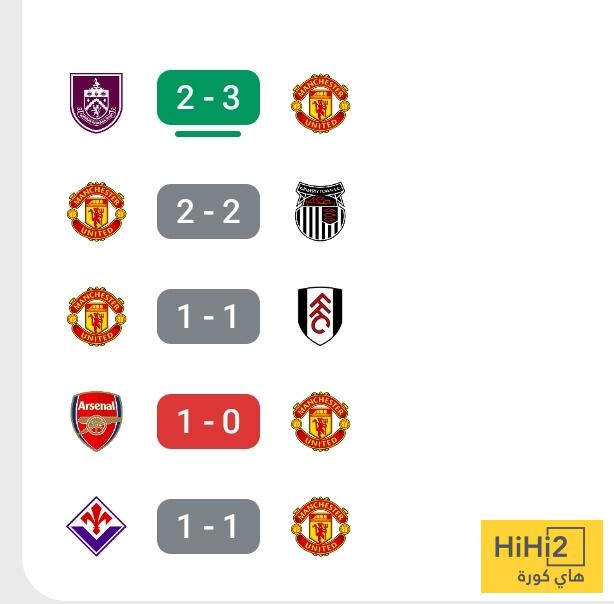This screenshot has height=604, width=614.
Task: Click the Grimsby Town black-and-white striped crest
Action: click(x=320, y=211)
